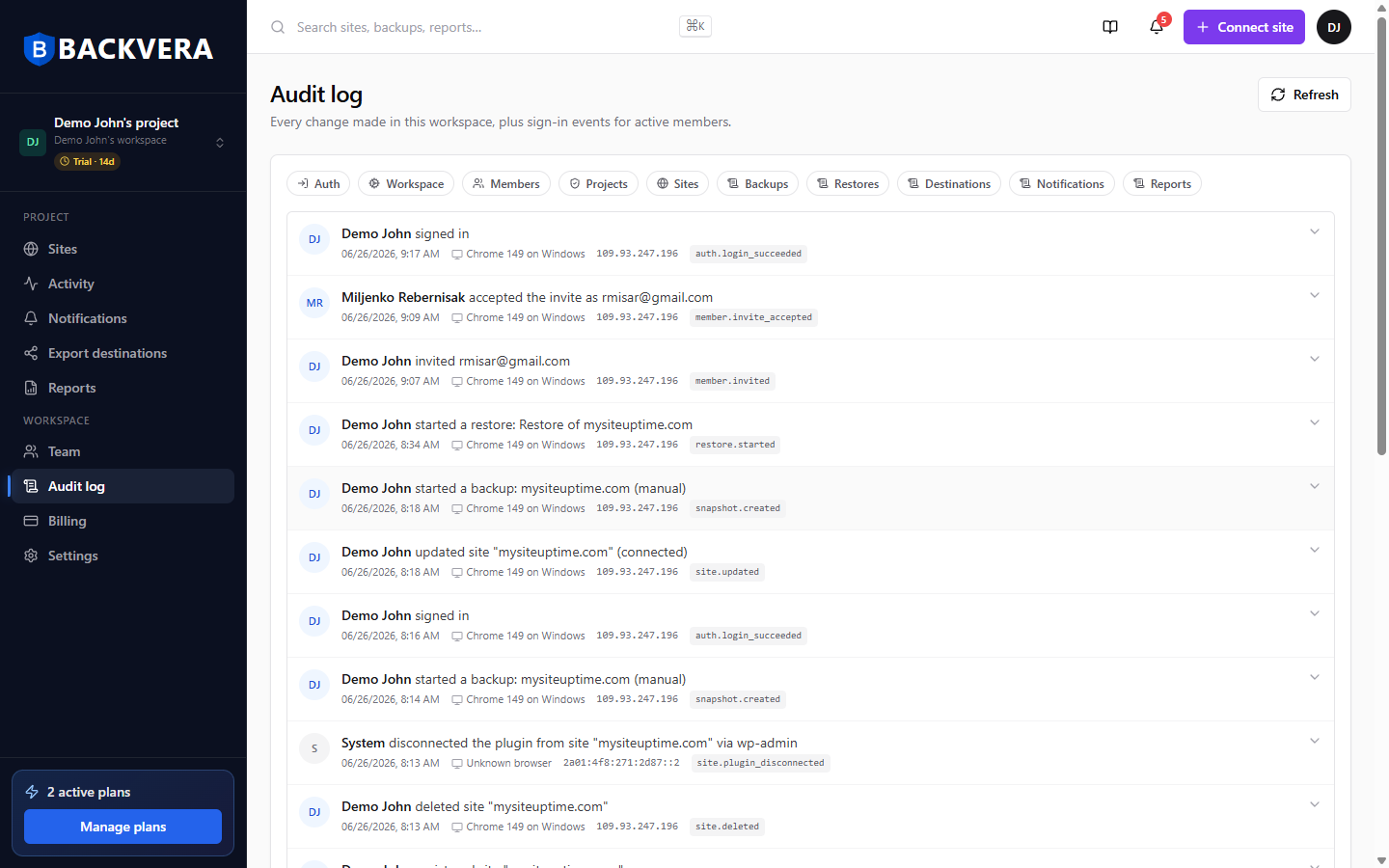Click the site.plugin_disconnected tag

pyautogui.click(x=760, y=763)
